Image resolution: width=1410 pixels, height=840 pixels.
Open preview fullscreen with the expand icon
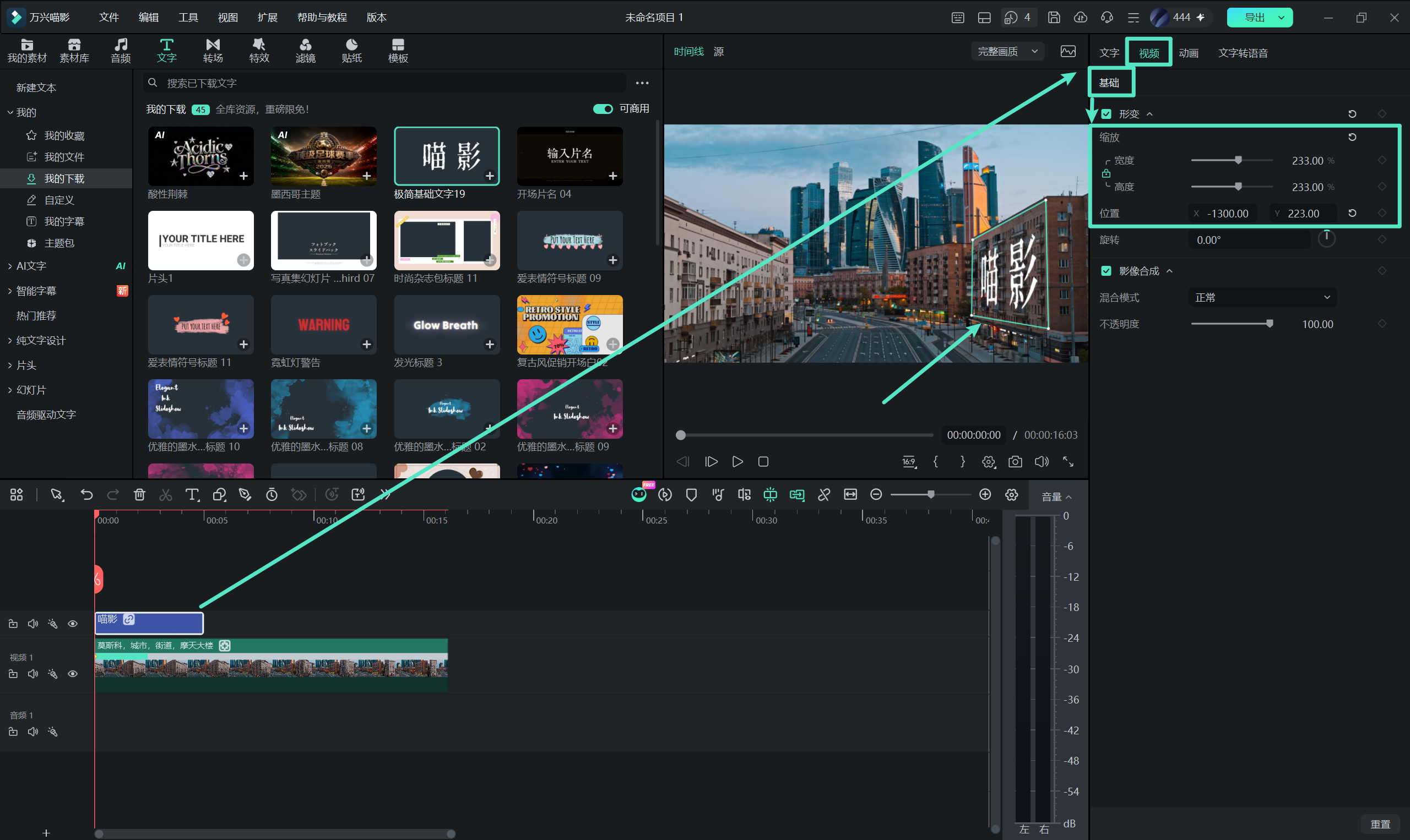point(1068,462)
